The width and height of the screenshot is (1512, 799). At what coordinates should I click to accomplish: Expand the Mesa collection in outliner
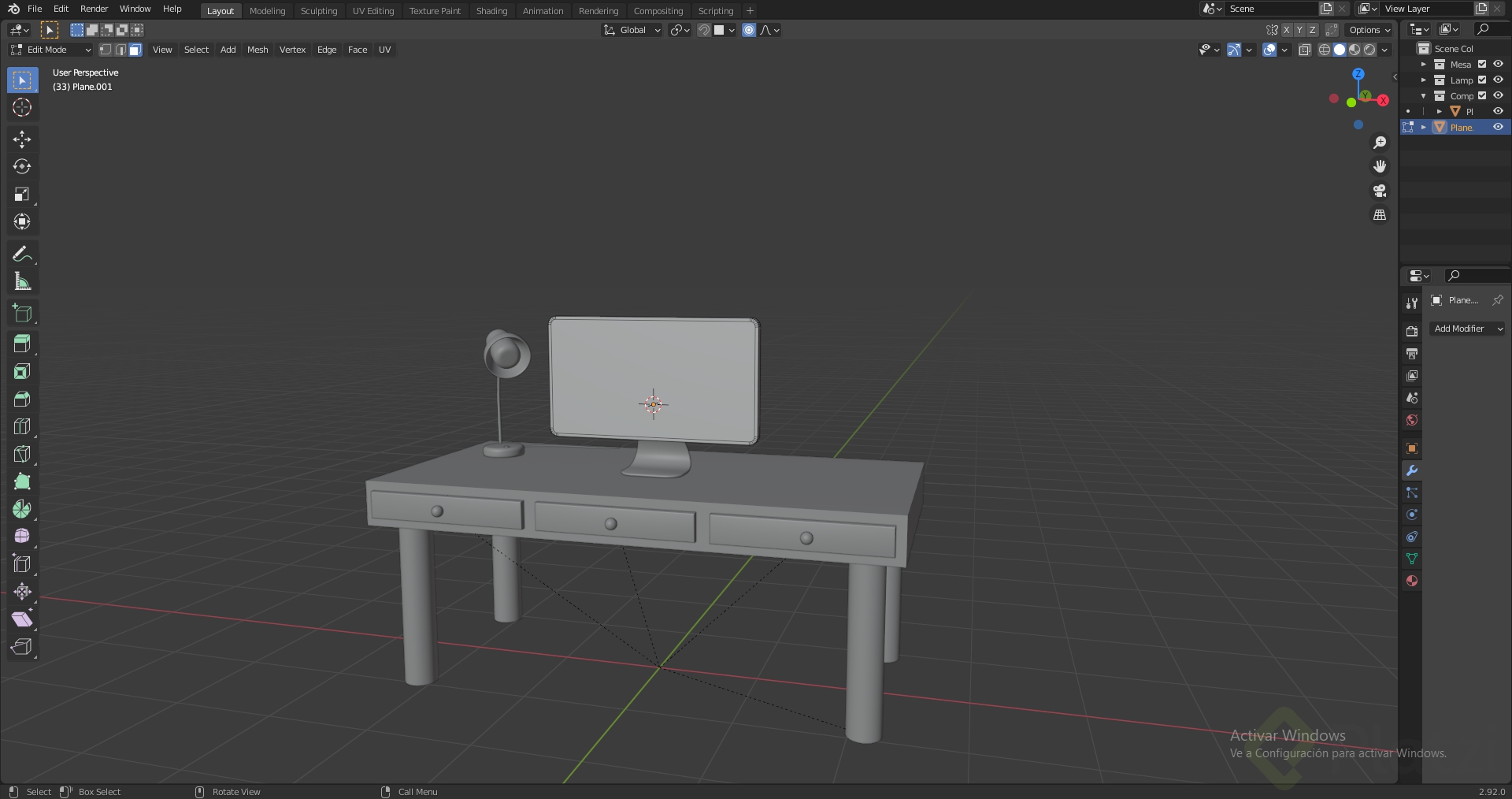click(1423, 65)
